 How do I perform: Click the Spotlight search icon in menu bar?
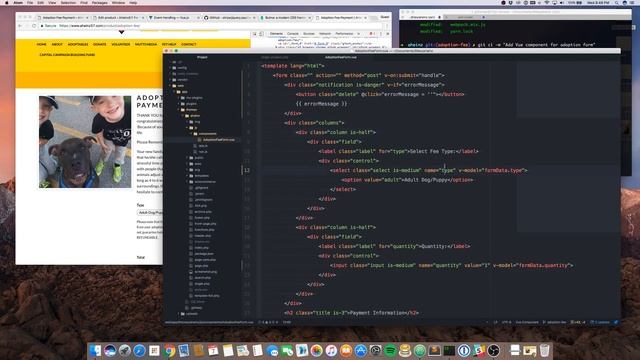click(616, 2)
